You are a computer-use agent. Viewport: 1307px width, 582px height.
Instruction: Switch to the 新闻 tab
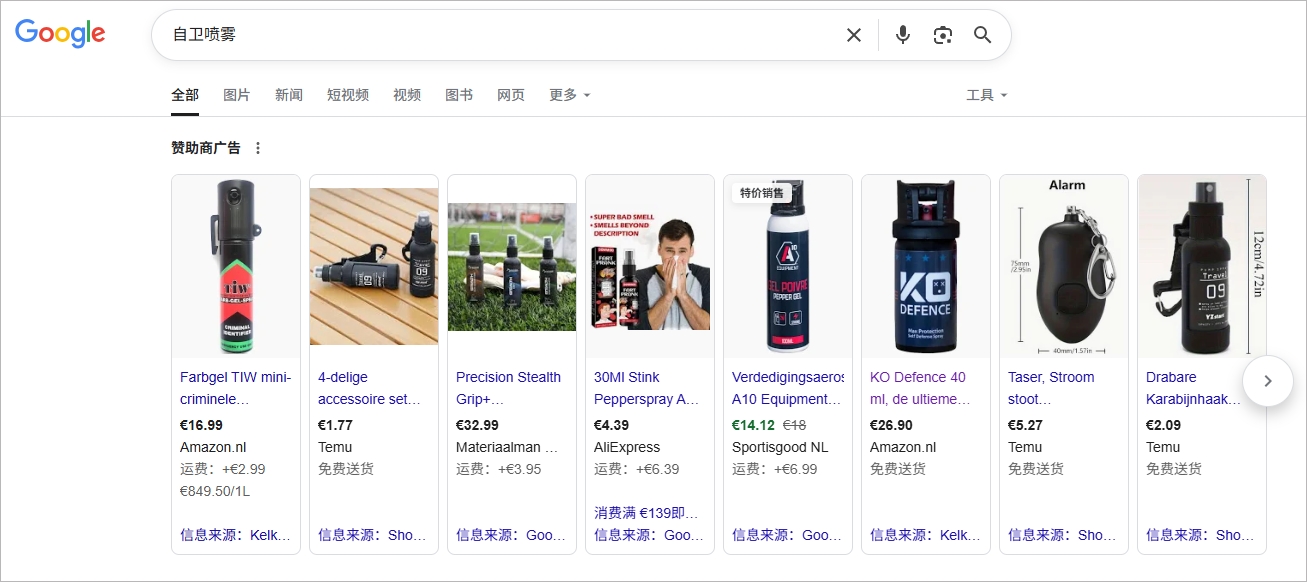point(289,95)
